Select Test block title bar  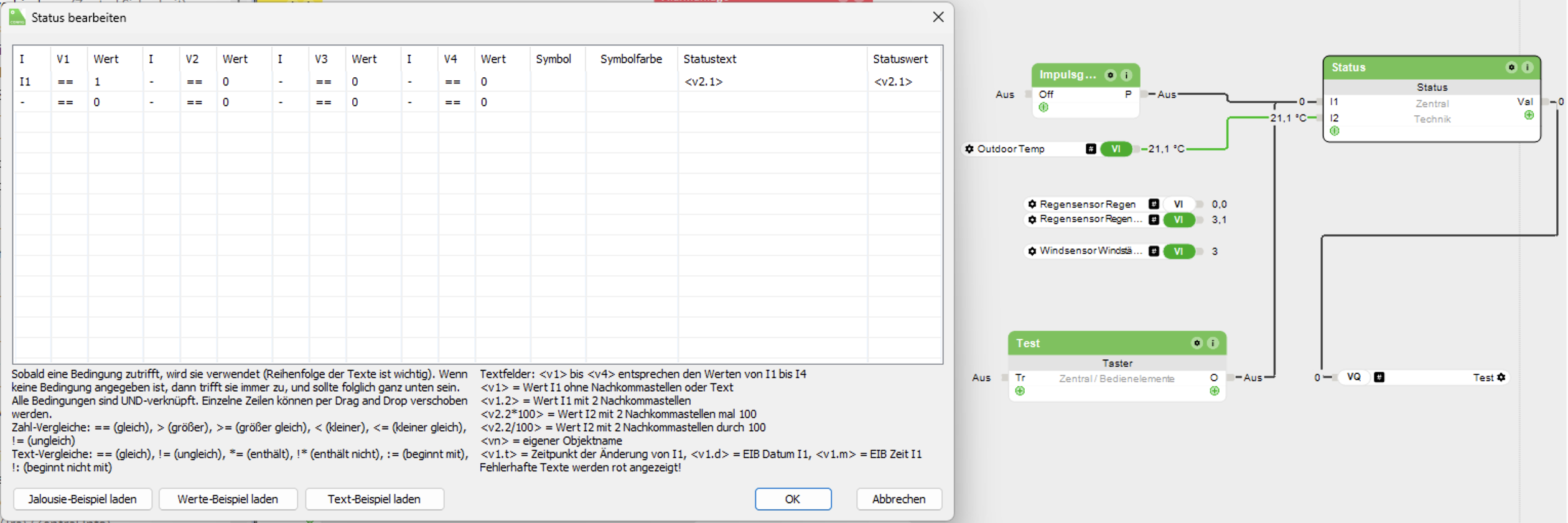tap(1118, 343)
